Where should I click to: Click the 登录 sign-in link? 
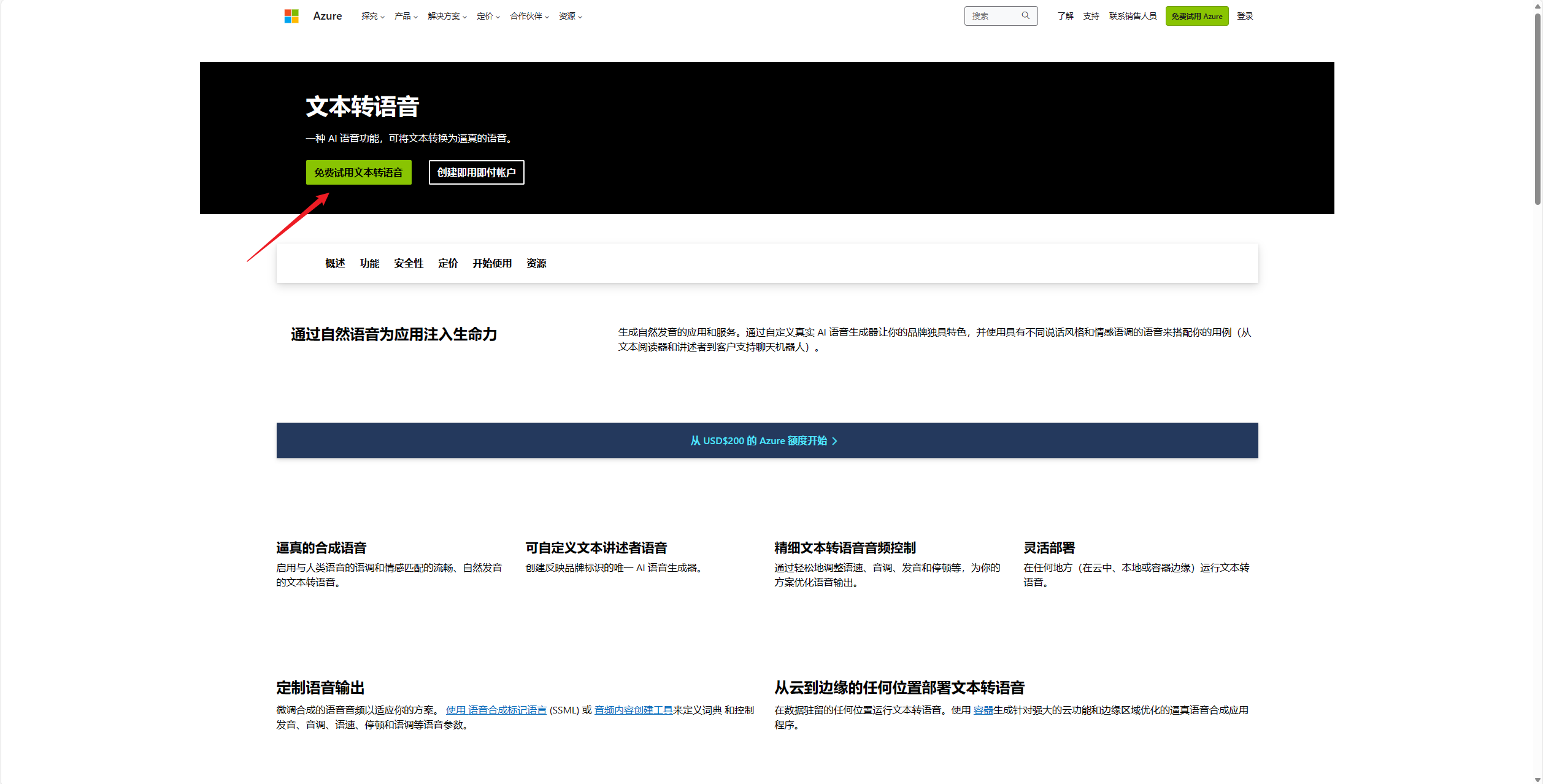(1244, 17)
